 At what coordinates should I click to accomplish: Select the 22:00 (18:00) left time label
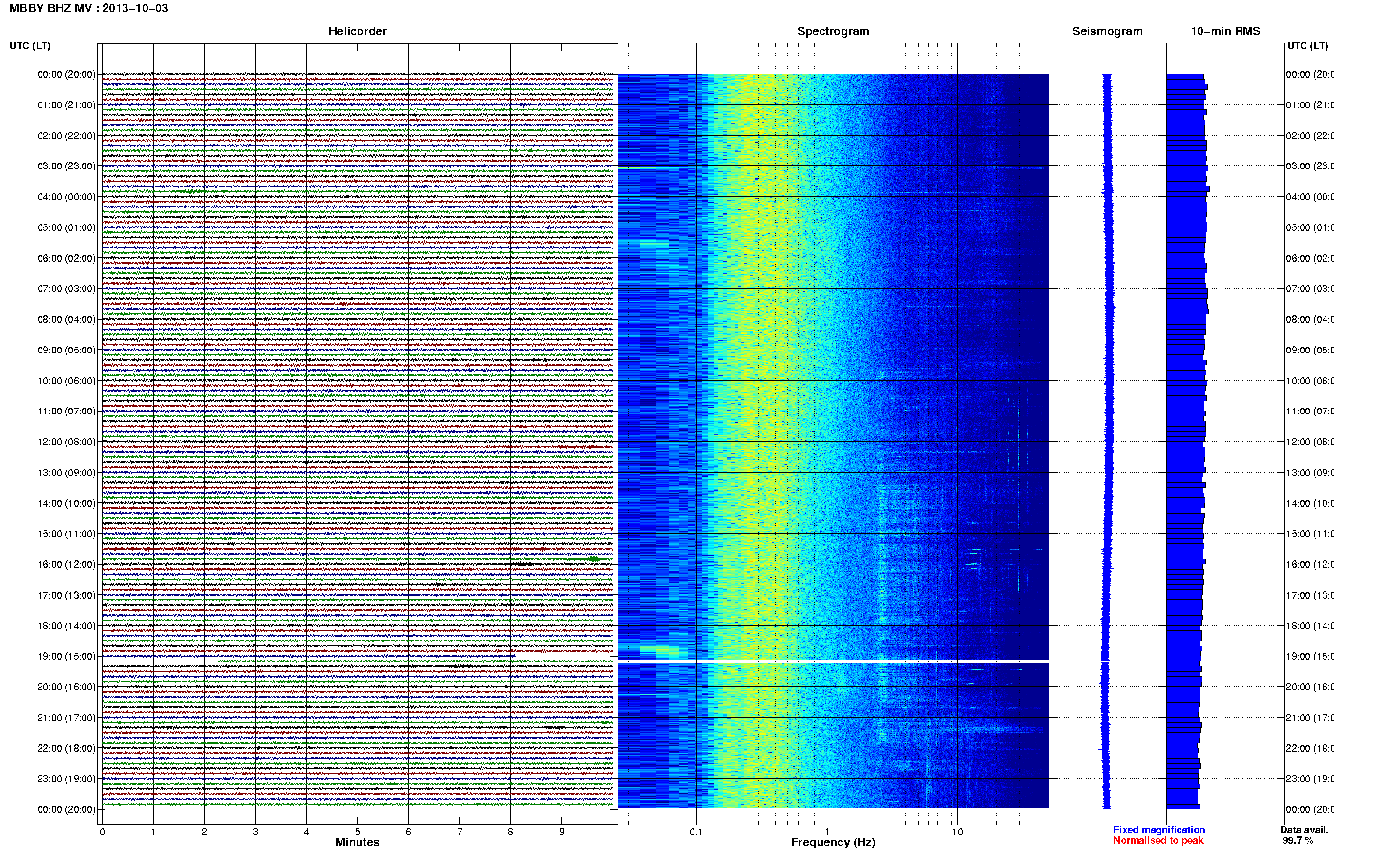click(66, 748)
